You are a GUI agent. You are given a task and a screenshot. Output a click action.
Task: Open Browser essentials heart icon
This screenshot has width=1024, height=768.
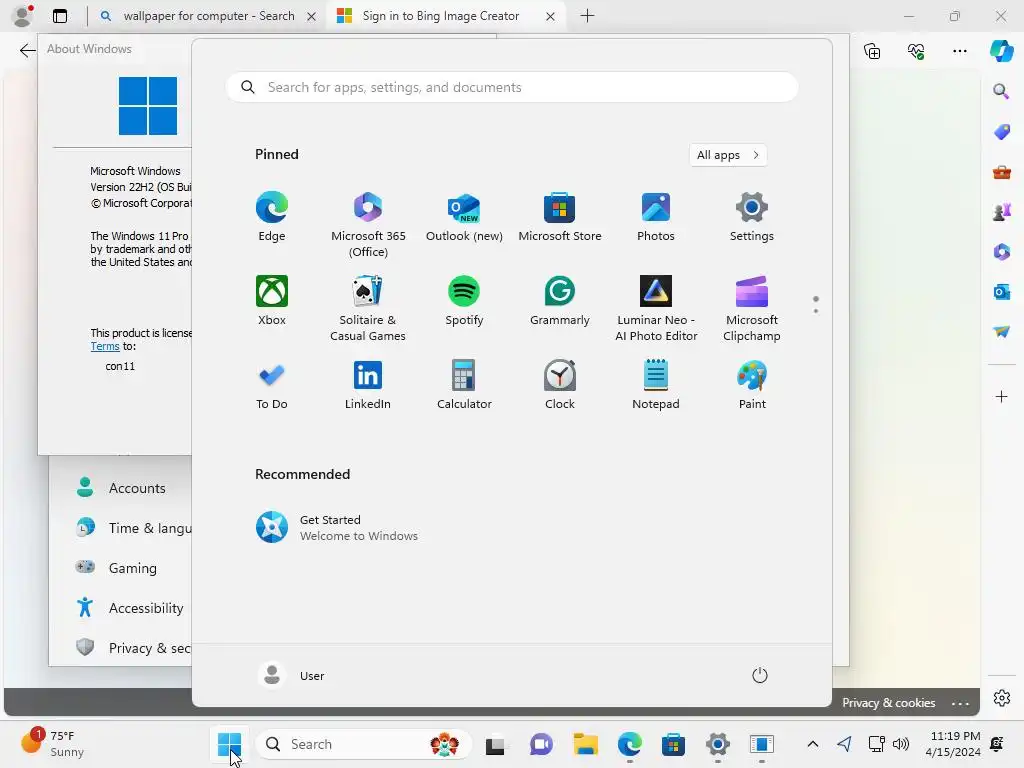coord(916,50)
